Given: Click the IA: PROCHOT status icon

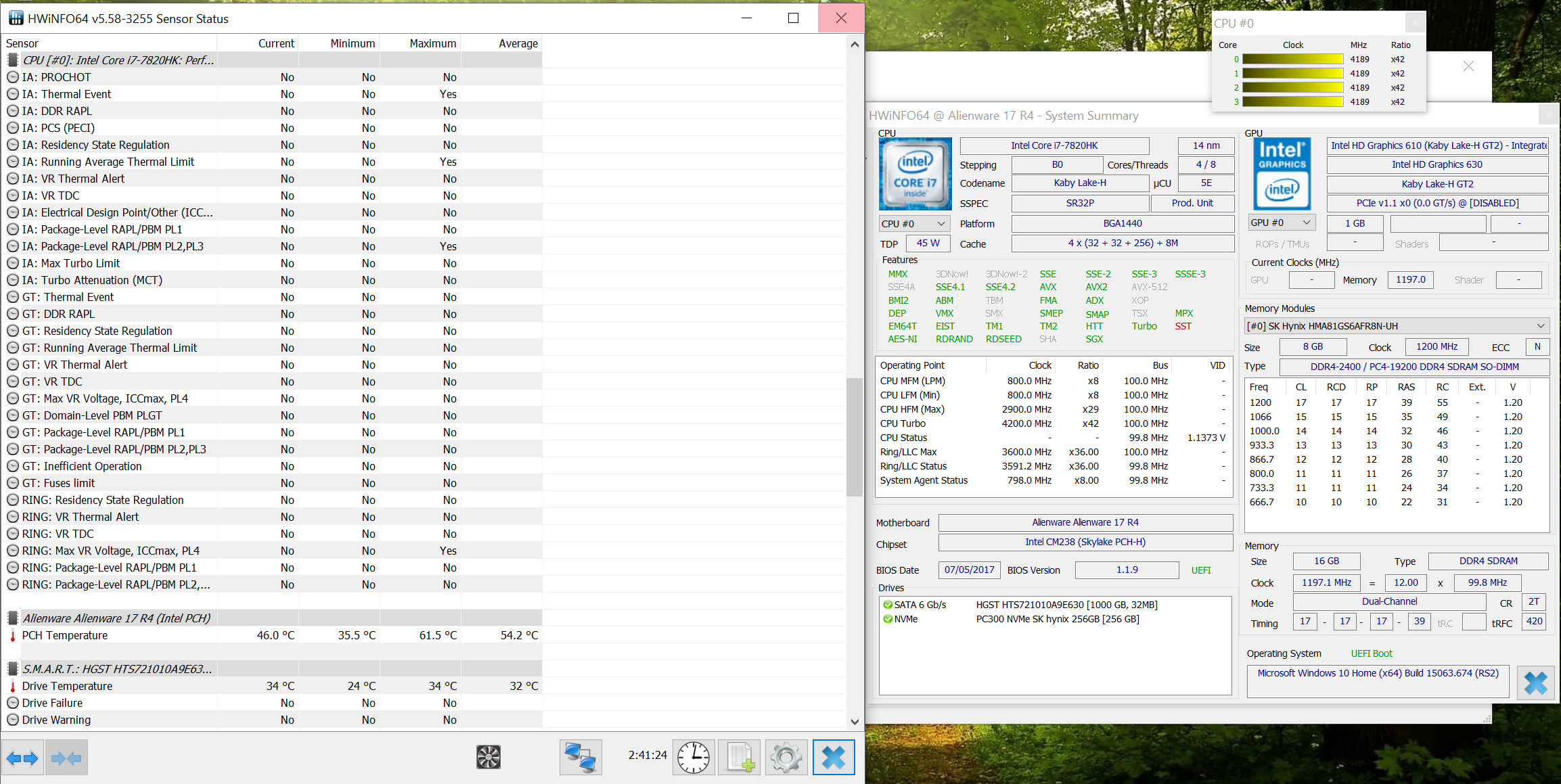Looking at the screenshot, I should point(13,77).
